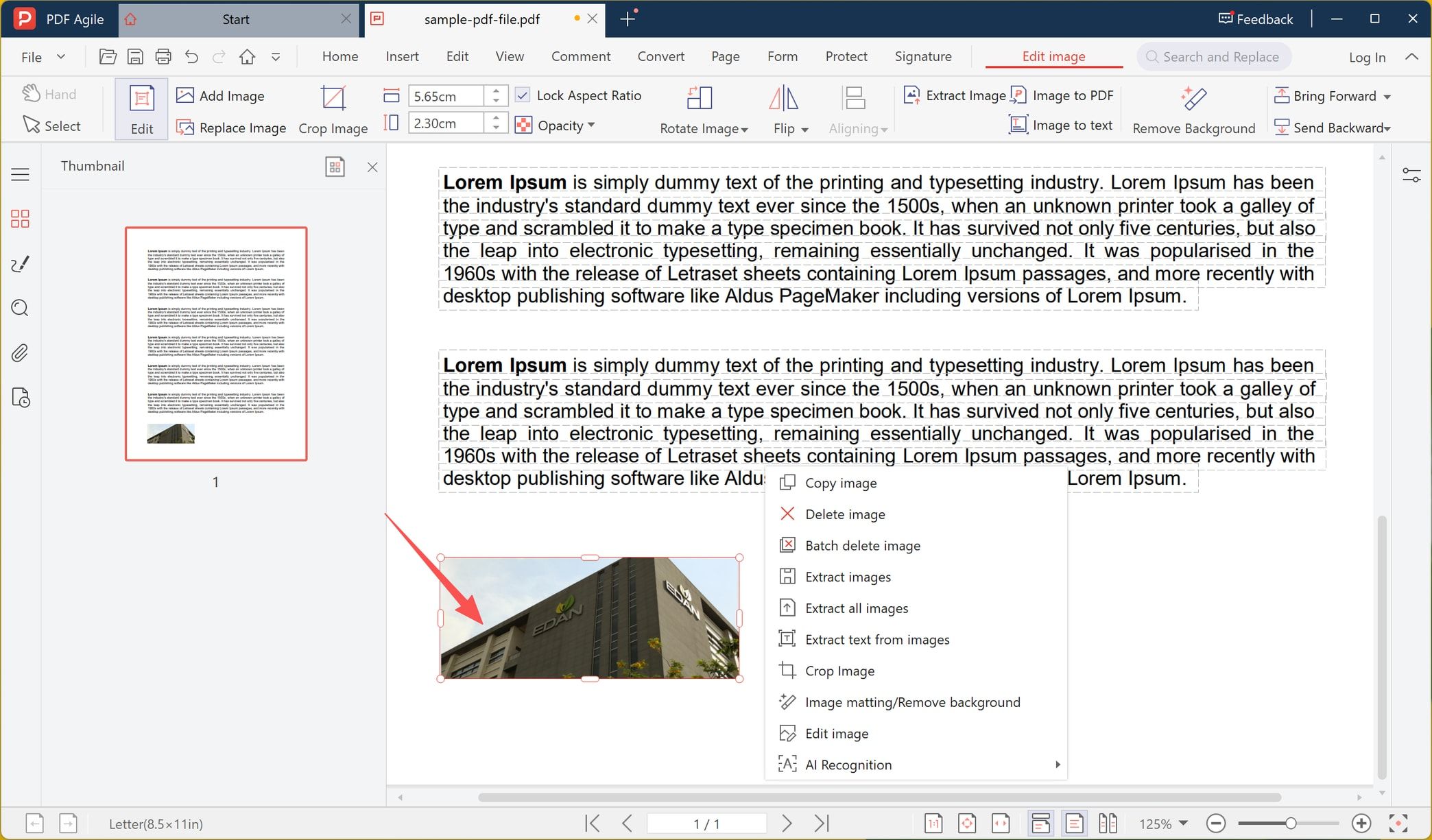The height and width of the screenshot is (840, 1432).
Task: Open the attachments paperclip icon
Action: tap(21, 353)
